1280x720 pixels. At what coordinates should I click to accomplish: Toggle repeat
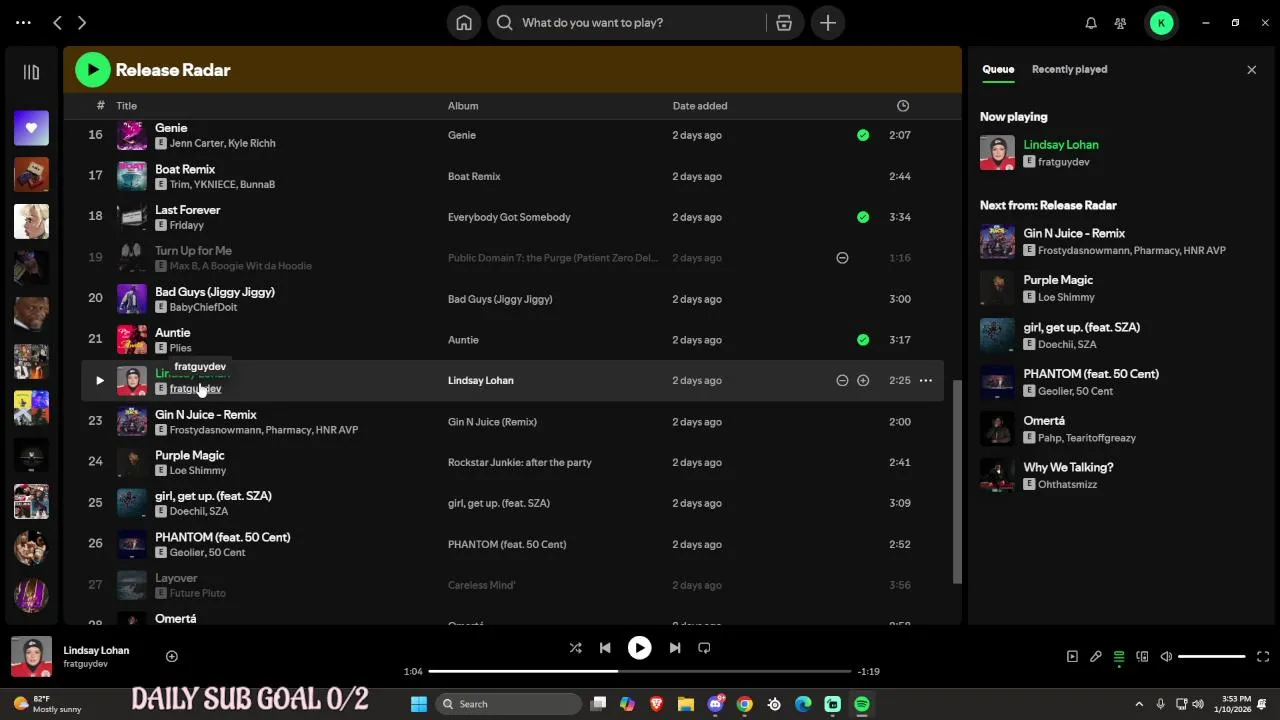tap(704, 648)
